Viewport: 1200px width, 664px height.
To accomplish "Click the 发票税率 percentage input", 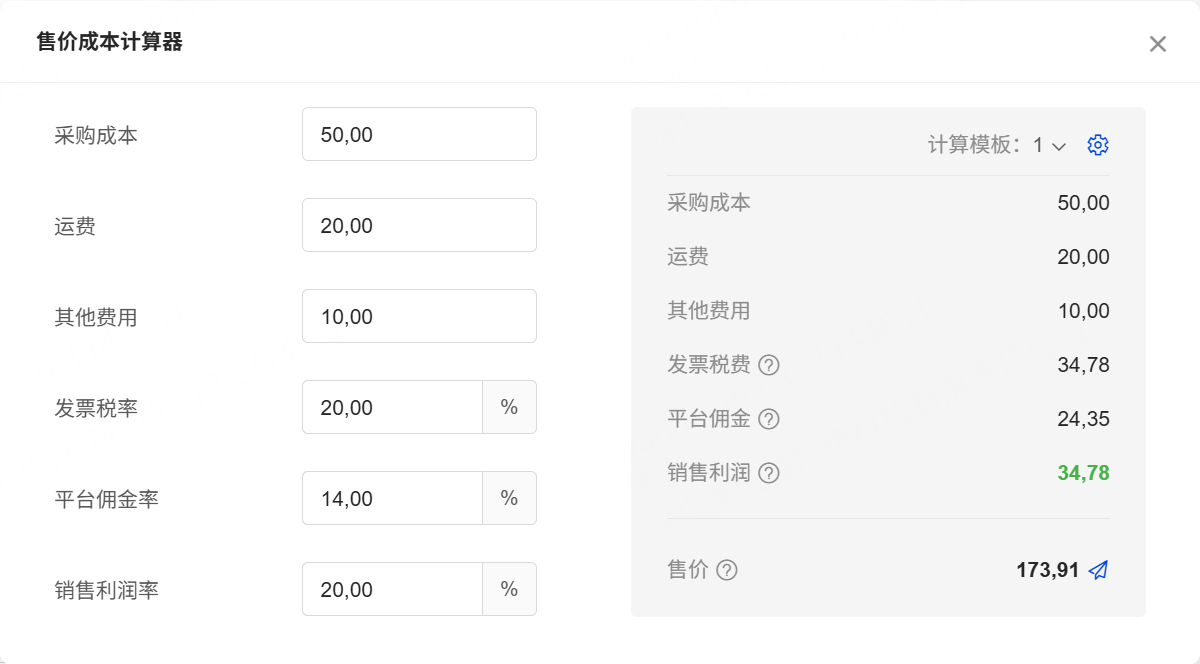I will coord(392,407).
